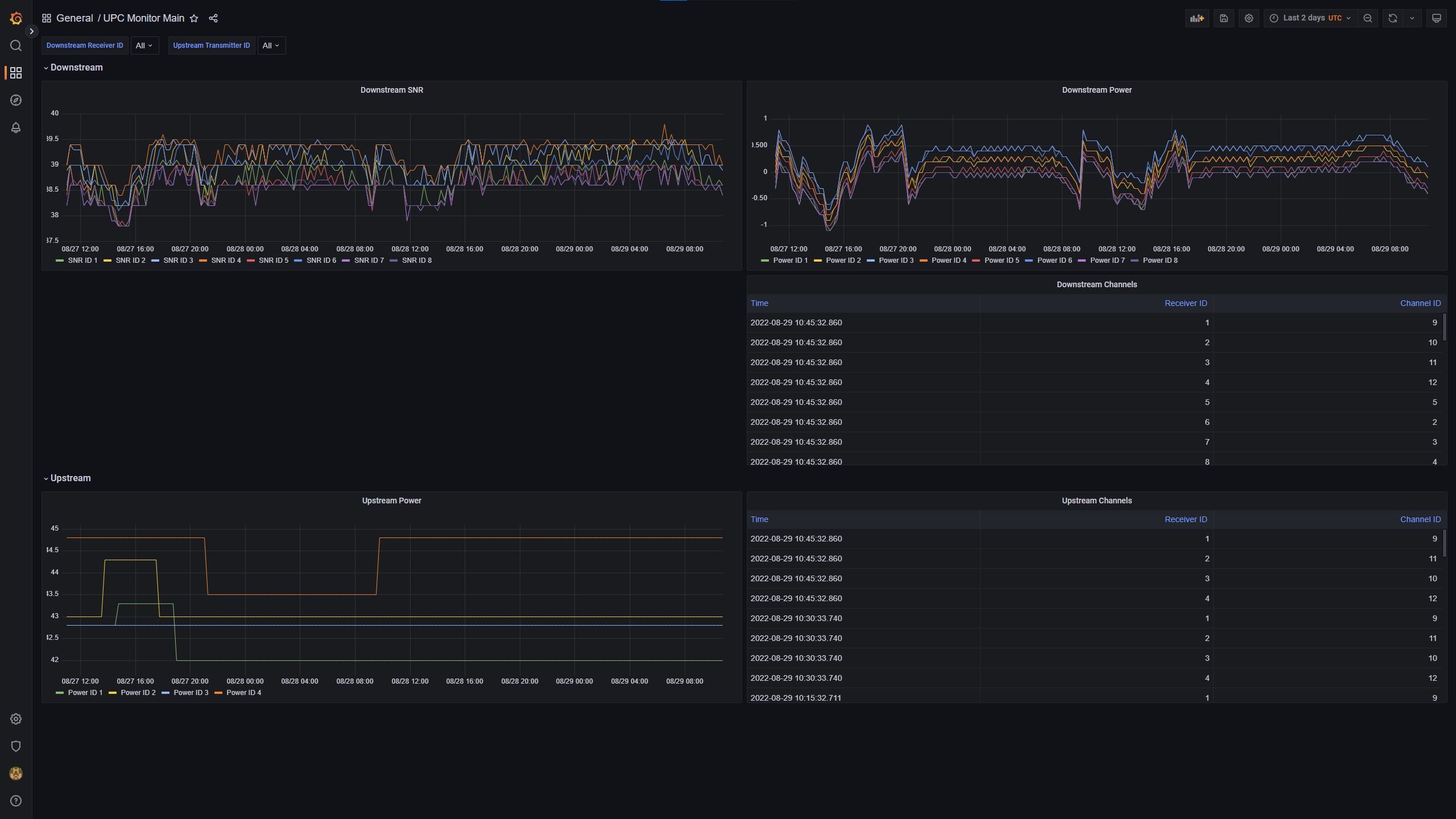Toggle Power ID 3 in Downstream Power legend
The image size is (1456, 819).
tap(896, 260)
